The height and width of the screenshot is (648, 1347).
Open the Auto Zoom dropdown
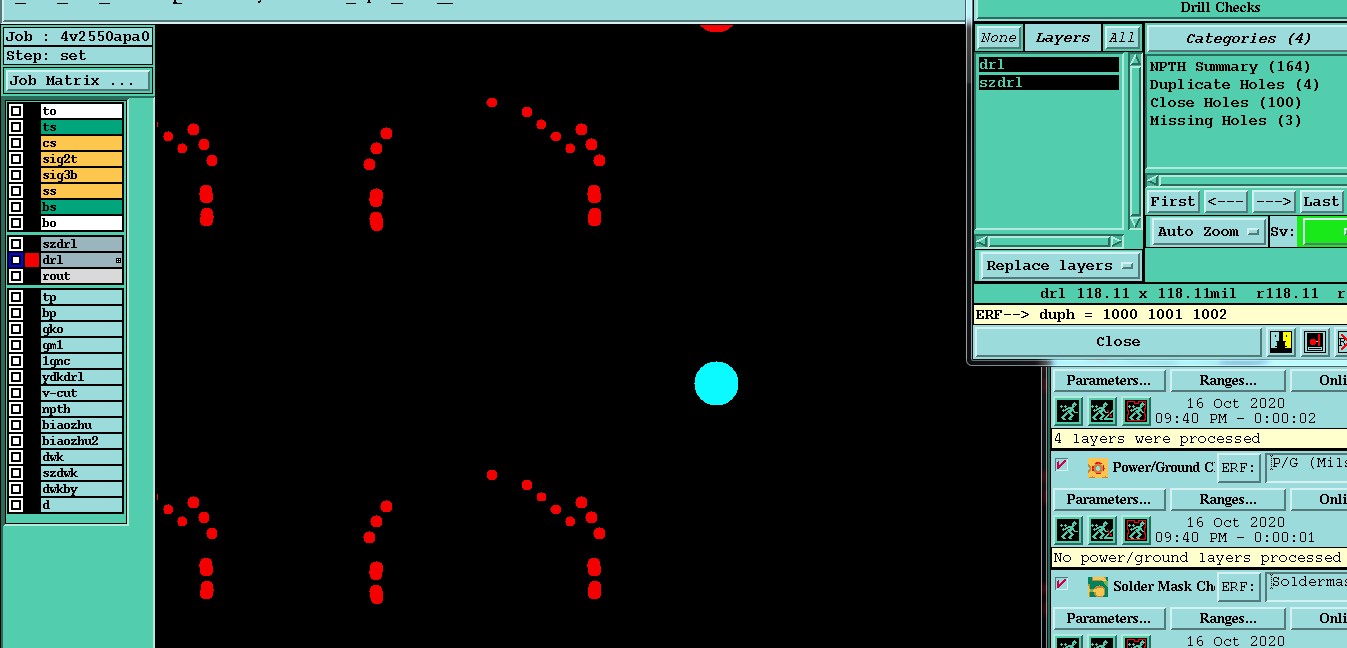click(x=1208, y=231)
